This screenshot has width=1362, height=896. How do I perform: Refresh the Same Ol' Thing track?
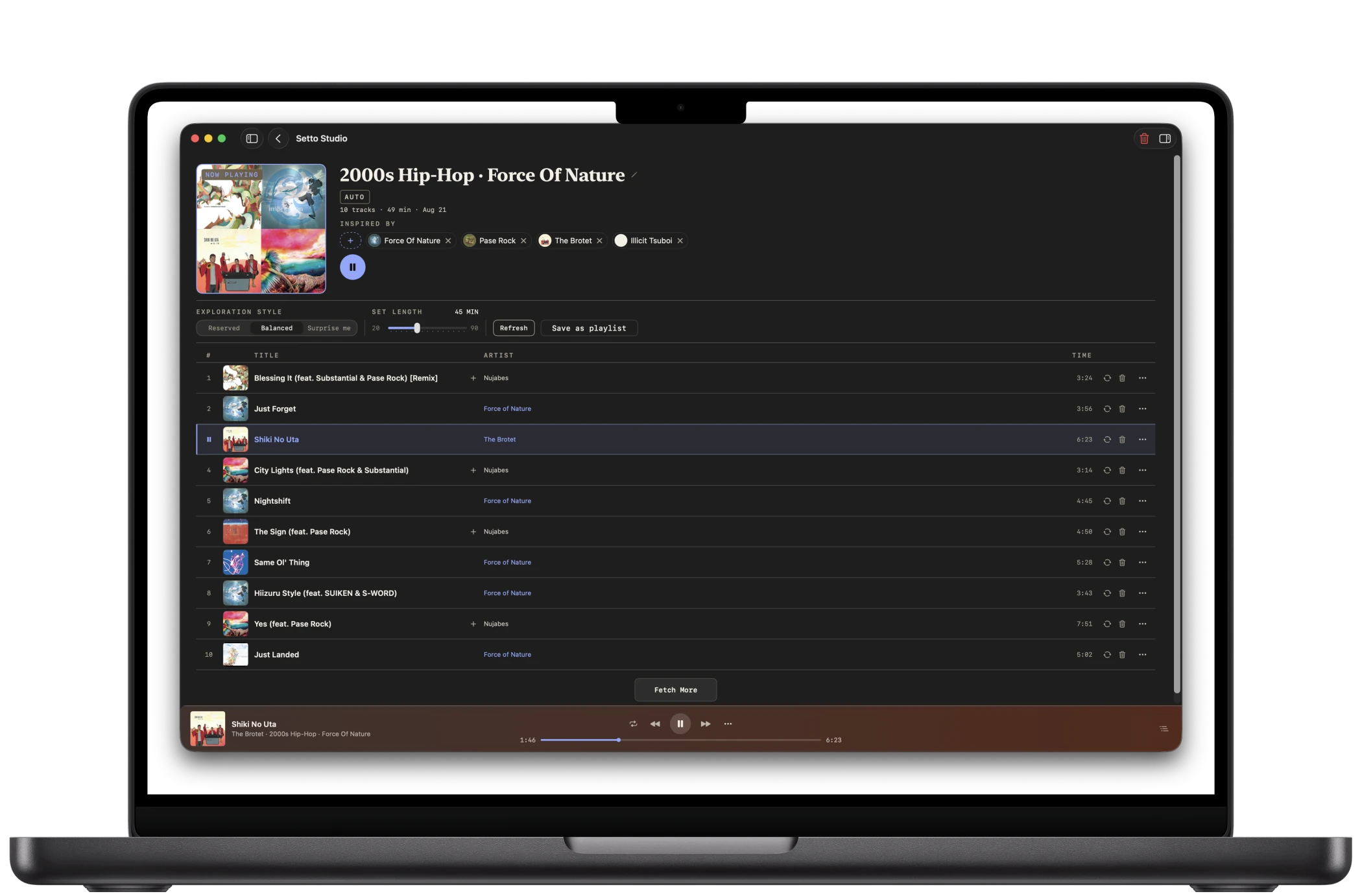(1107, 563)
